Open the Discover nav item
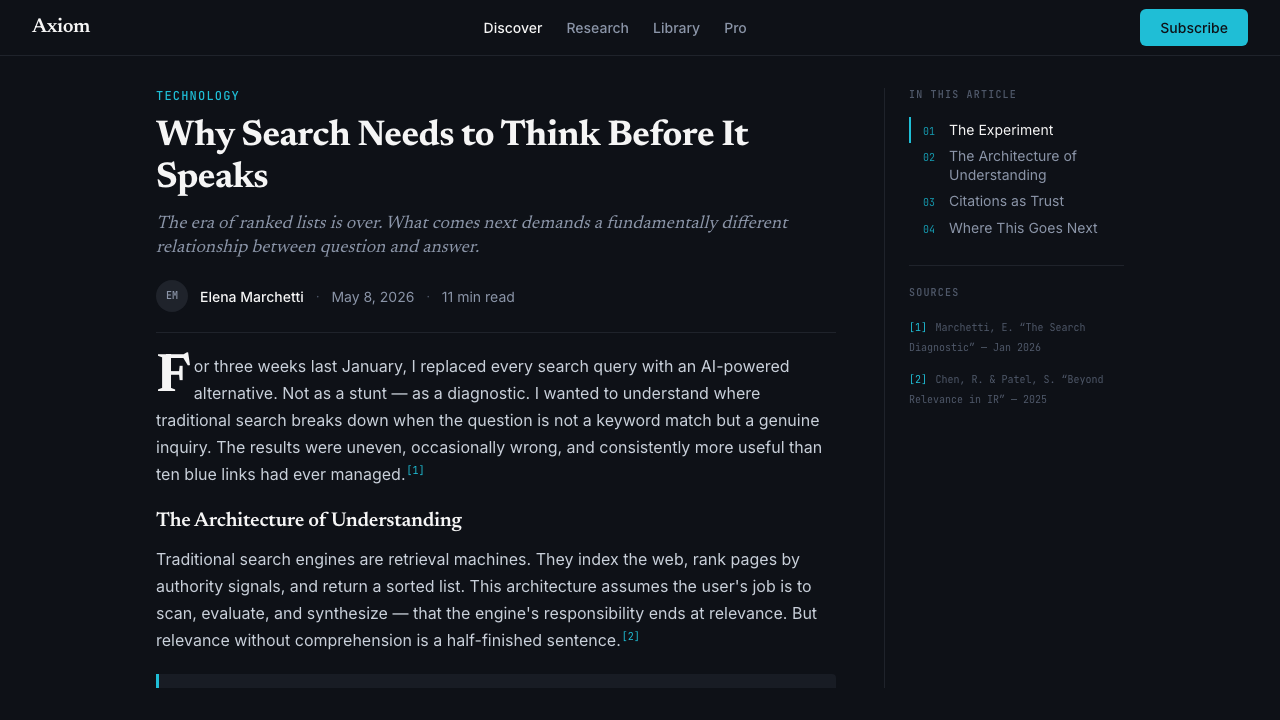This screenshot has height=720, width=1280. coord(513,28)
